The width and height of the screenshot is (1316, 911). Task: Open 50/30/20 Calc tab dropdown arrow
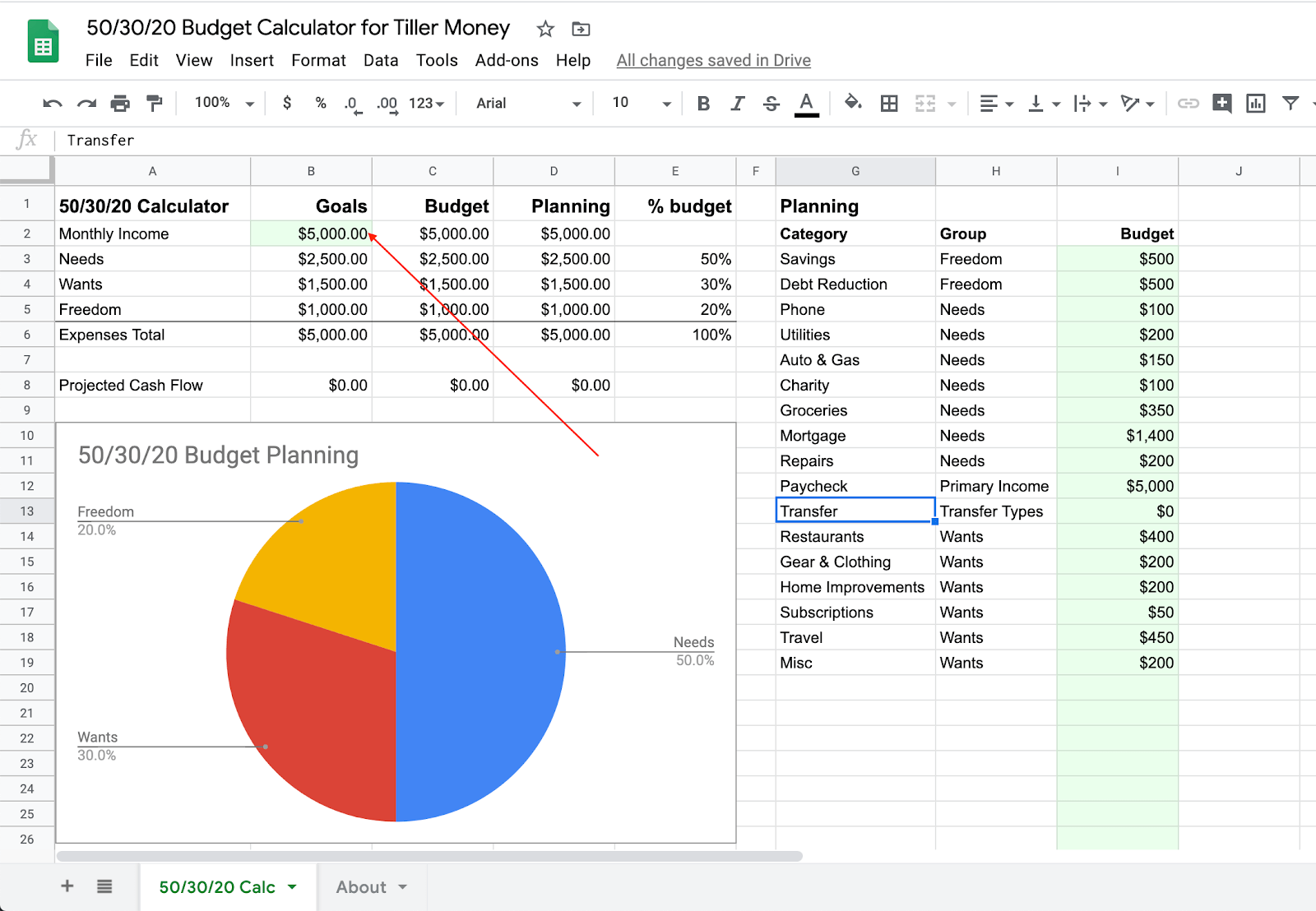click(292, 887)
